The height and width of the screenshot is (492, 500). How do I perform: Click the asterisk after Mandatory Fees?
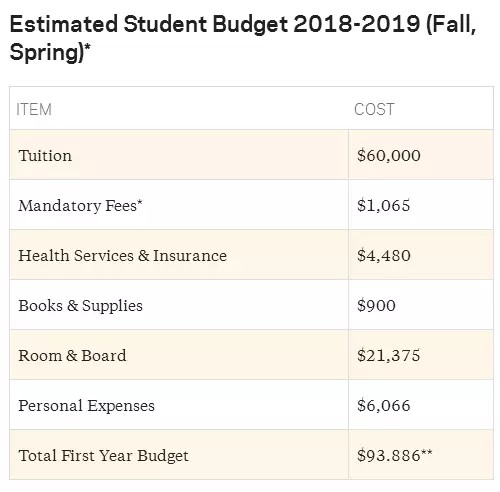[140, 202]
